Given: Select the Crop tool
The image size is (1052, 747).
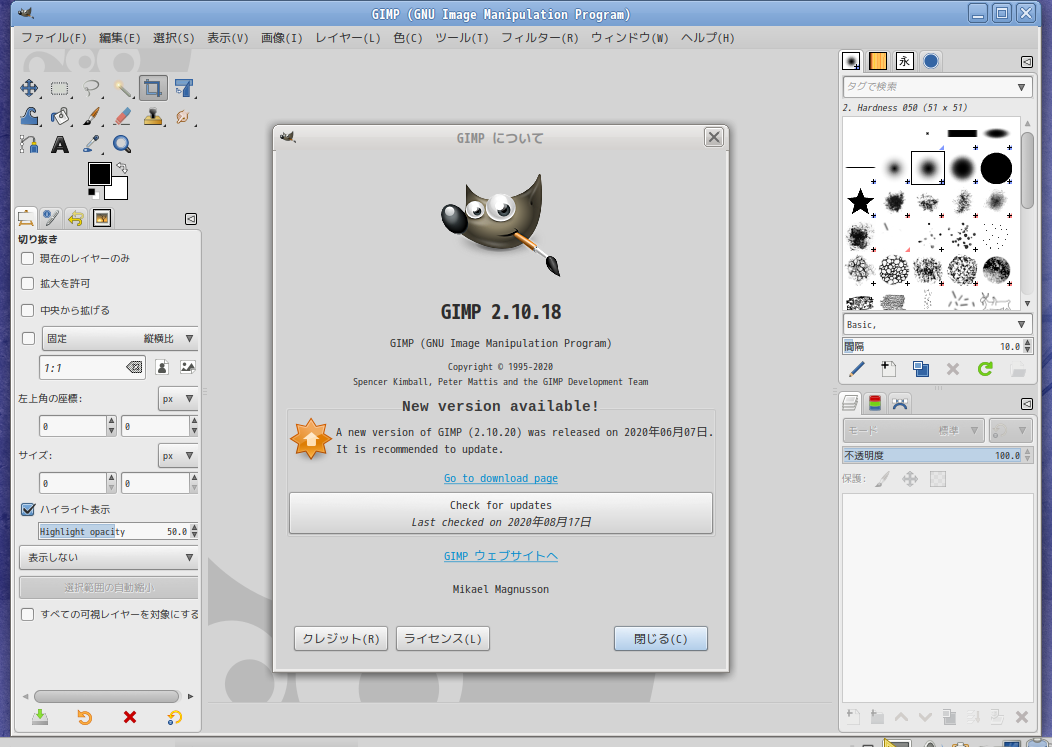Looking at the screenshot, I should [153, 88].
